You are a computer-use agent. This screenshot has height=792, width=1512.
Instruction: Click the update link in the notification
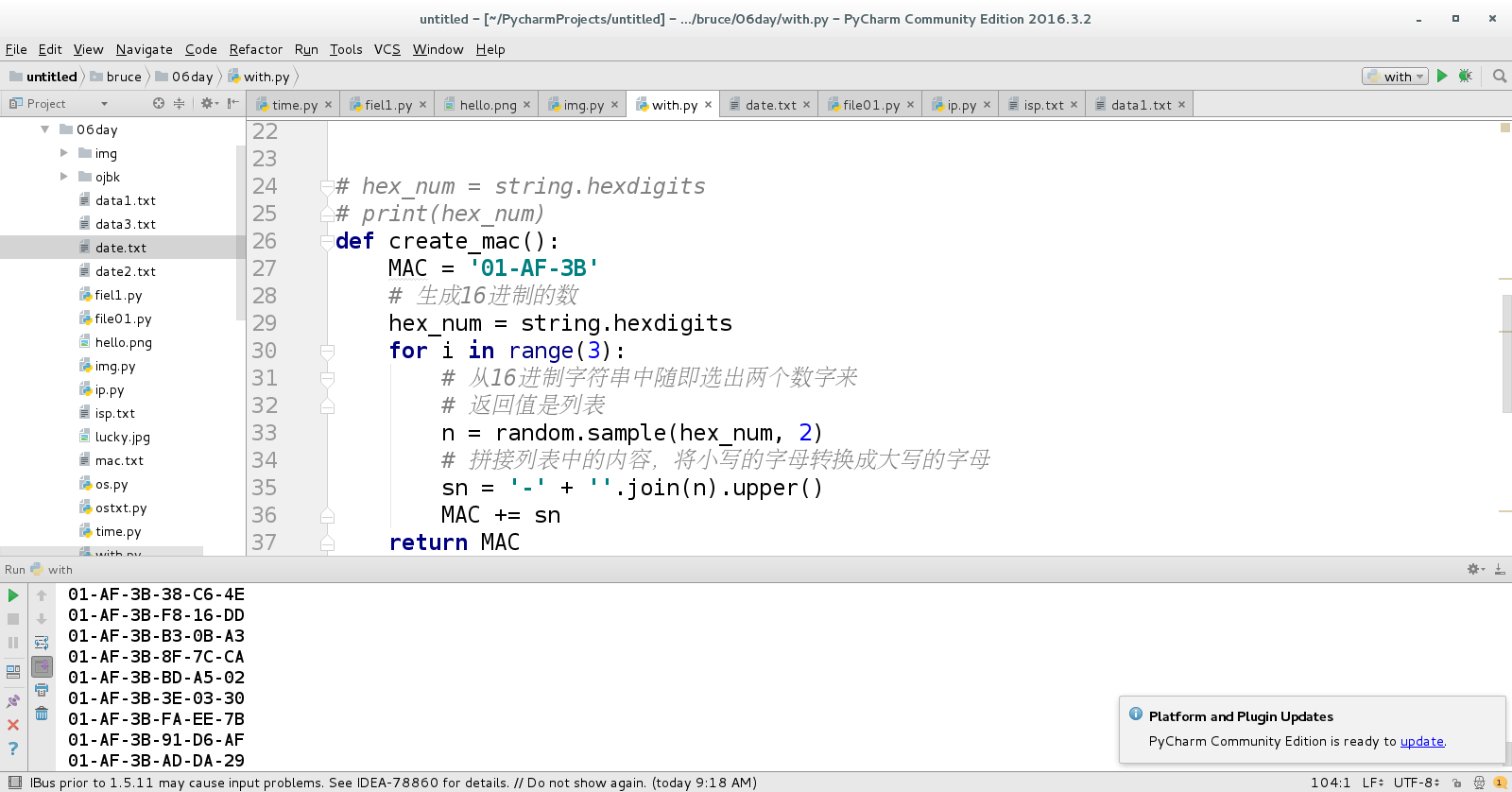(1421, 741)
